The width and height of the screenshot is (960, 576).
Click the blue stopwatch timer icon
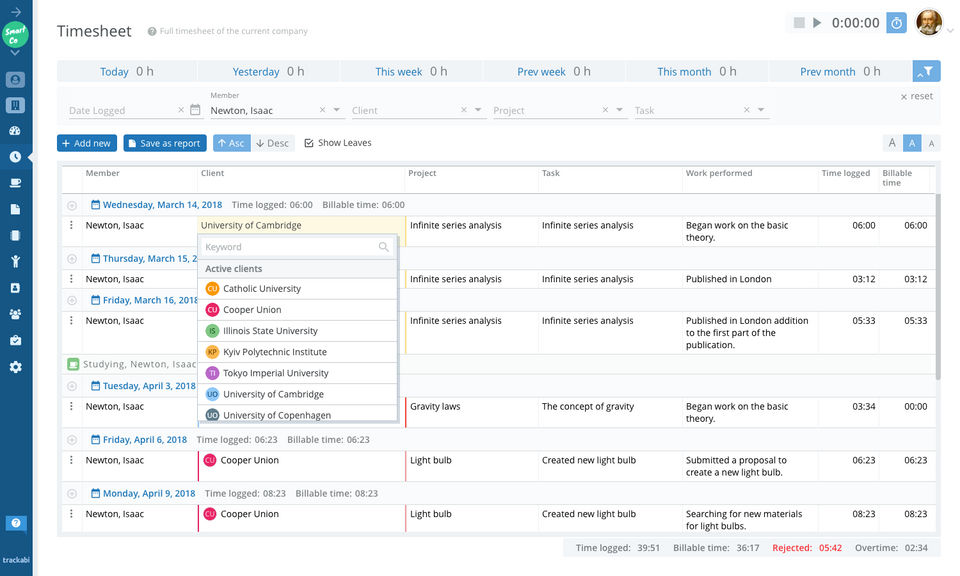coord(896,23)
